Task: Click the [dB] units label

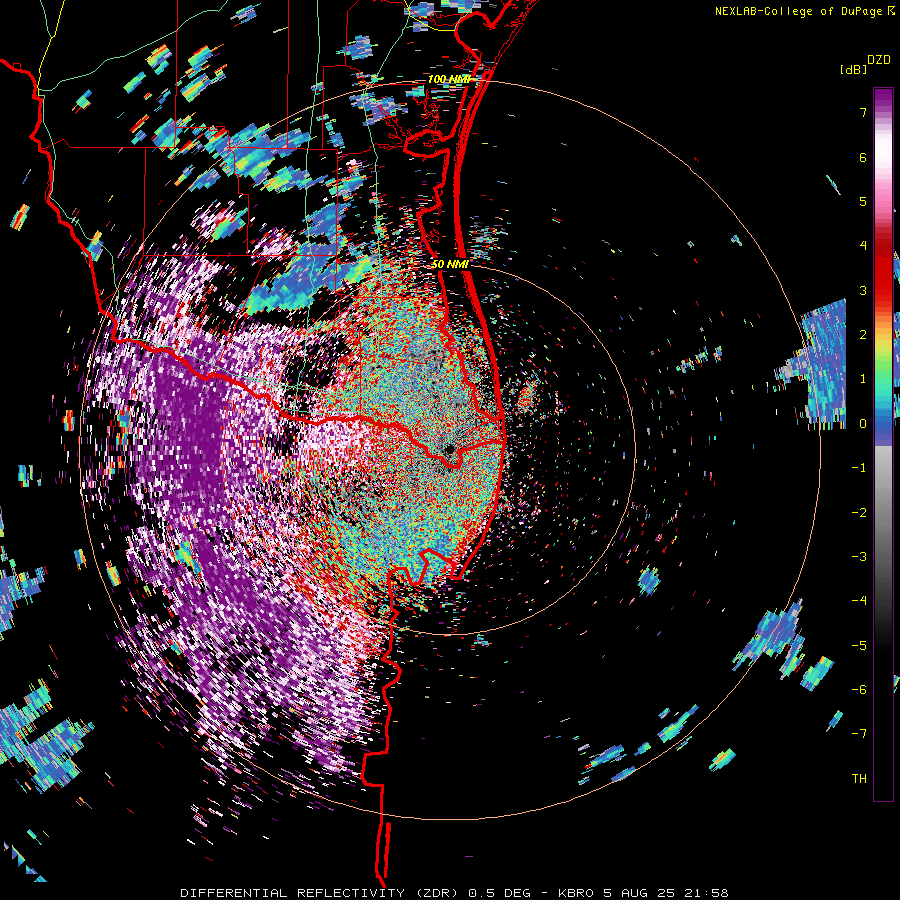Action: (854, 69)
